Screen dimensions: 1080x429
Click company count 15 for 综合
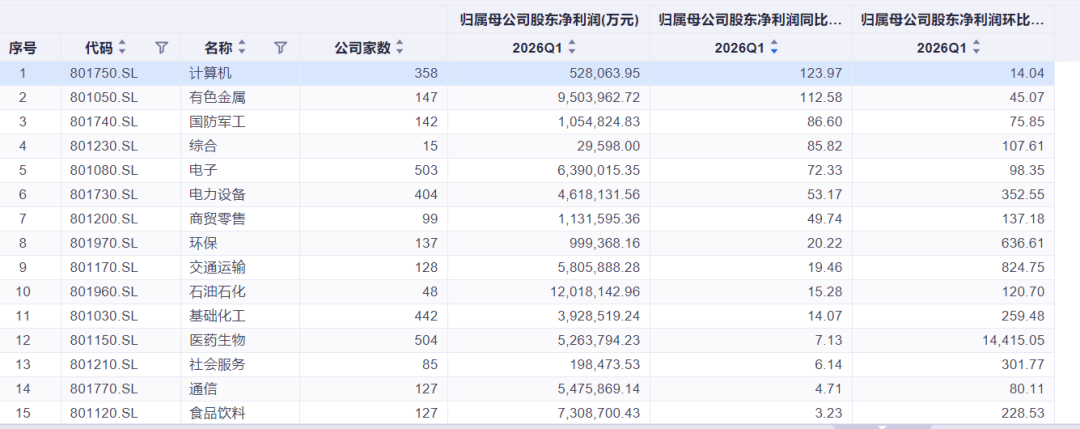(x=430, y=146)
